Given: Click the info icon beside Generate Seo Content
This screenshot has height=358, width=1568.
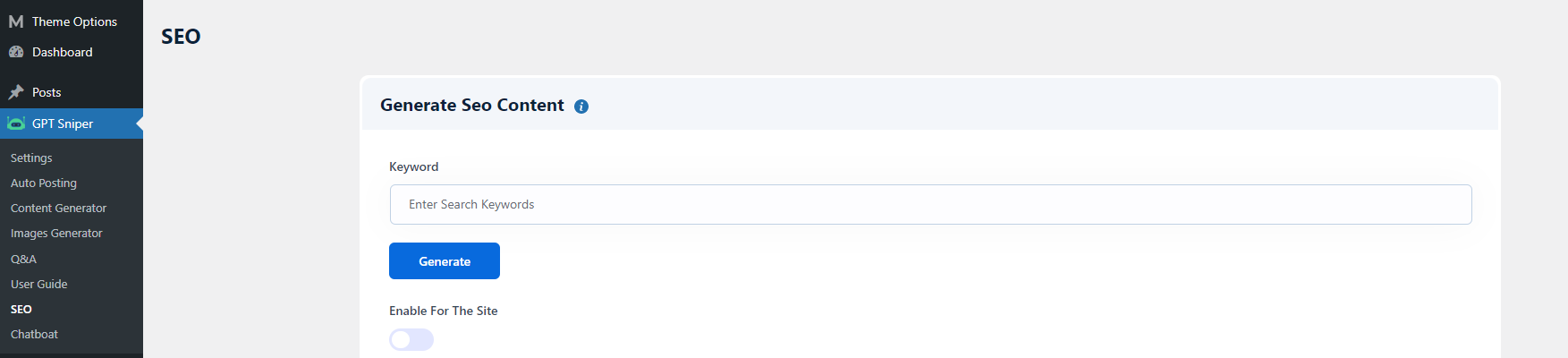Looking at the screenshot, I should 581,107.
